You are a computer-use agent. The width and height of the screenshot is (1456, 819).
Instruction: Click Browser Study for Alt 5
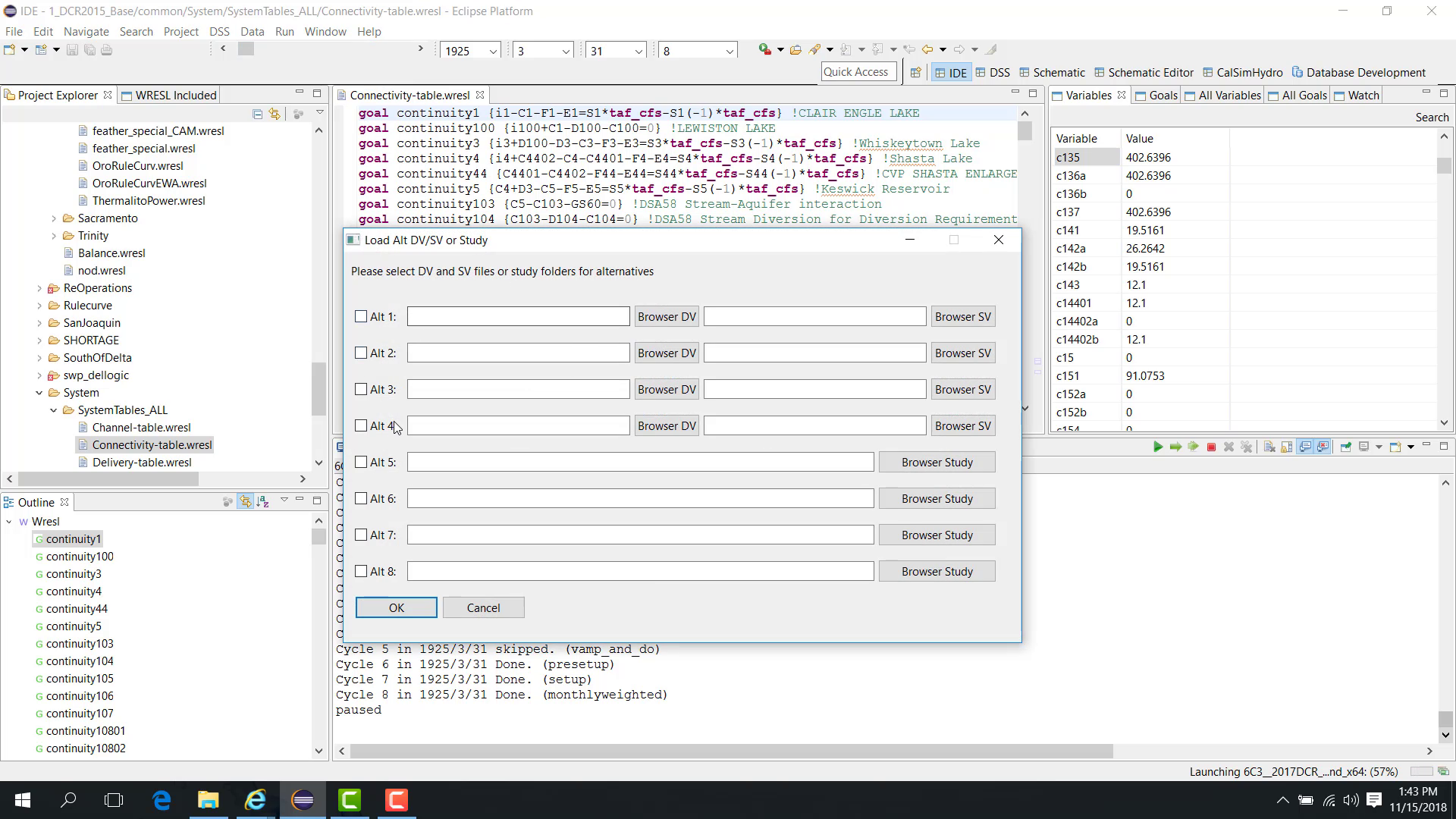[x=937, y=462]
